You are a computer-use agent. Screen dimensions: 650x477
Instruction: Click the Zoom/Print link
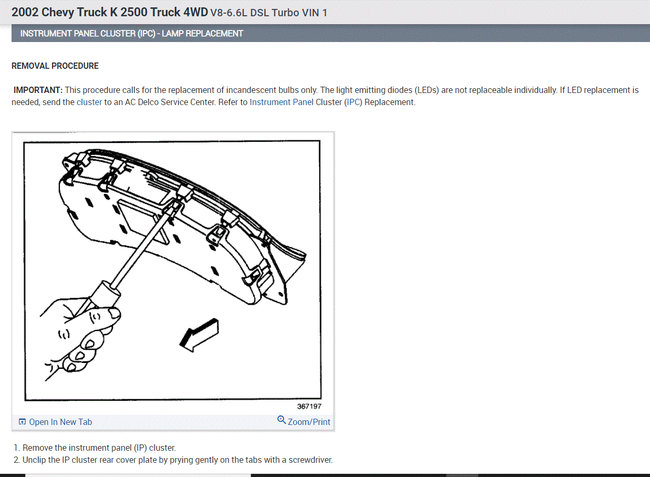click(x=309, y=422)
